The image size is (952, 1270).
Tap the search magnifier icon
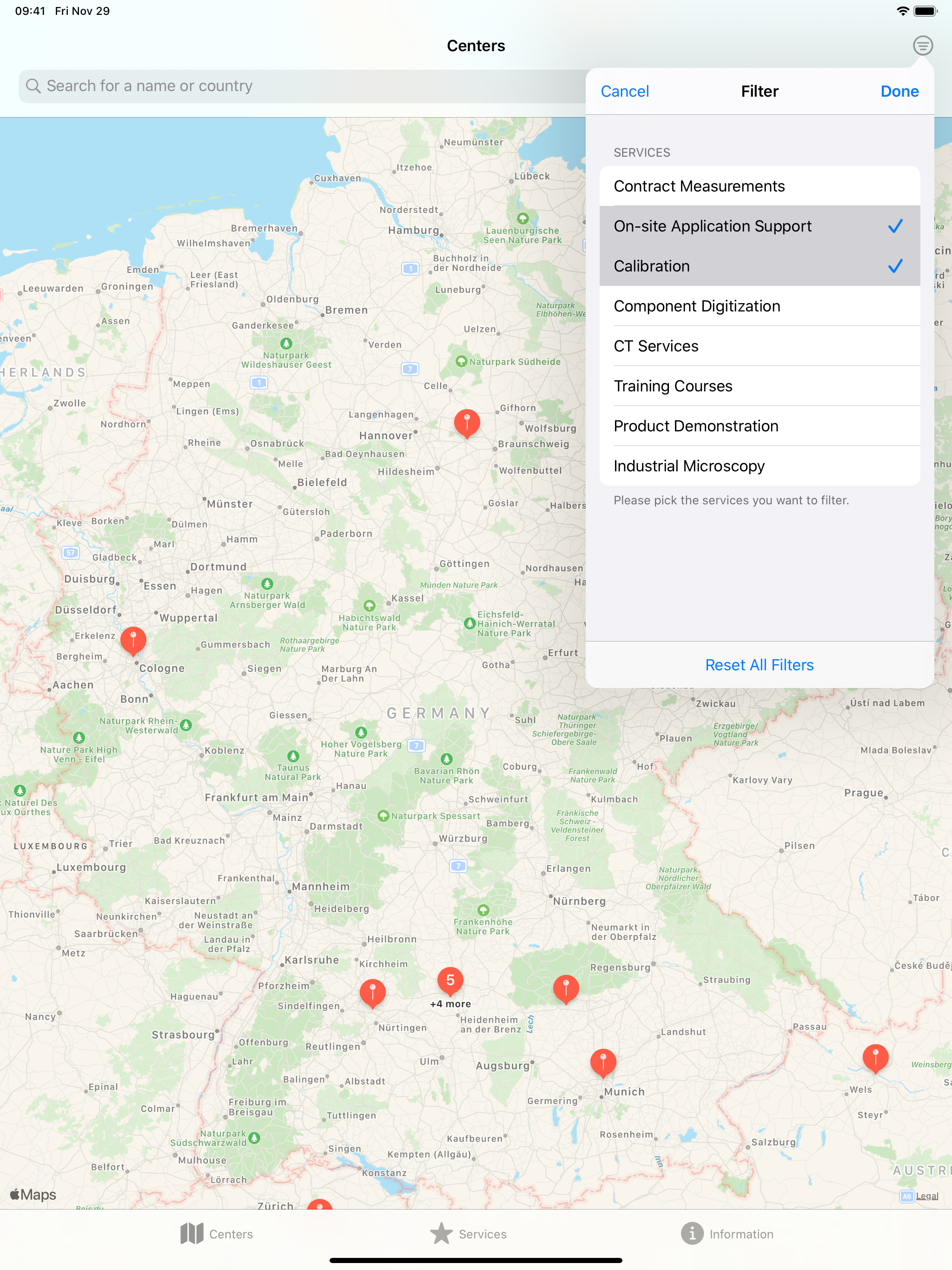coord(33,86)
